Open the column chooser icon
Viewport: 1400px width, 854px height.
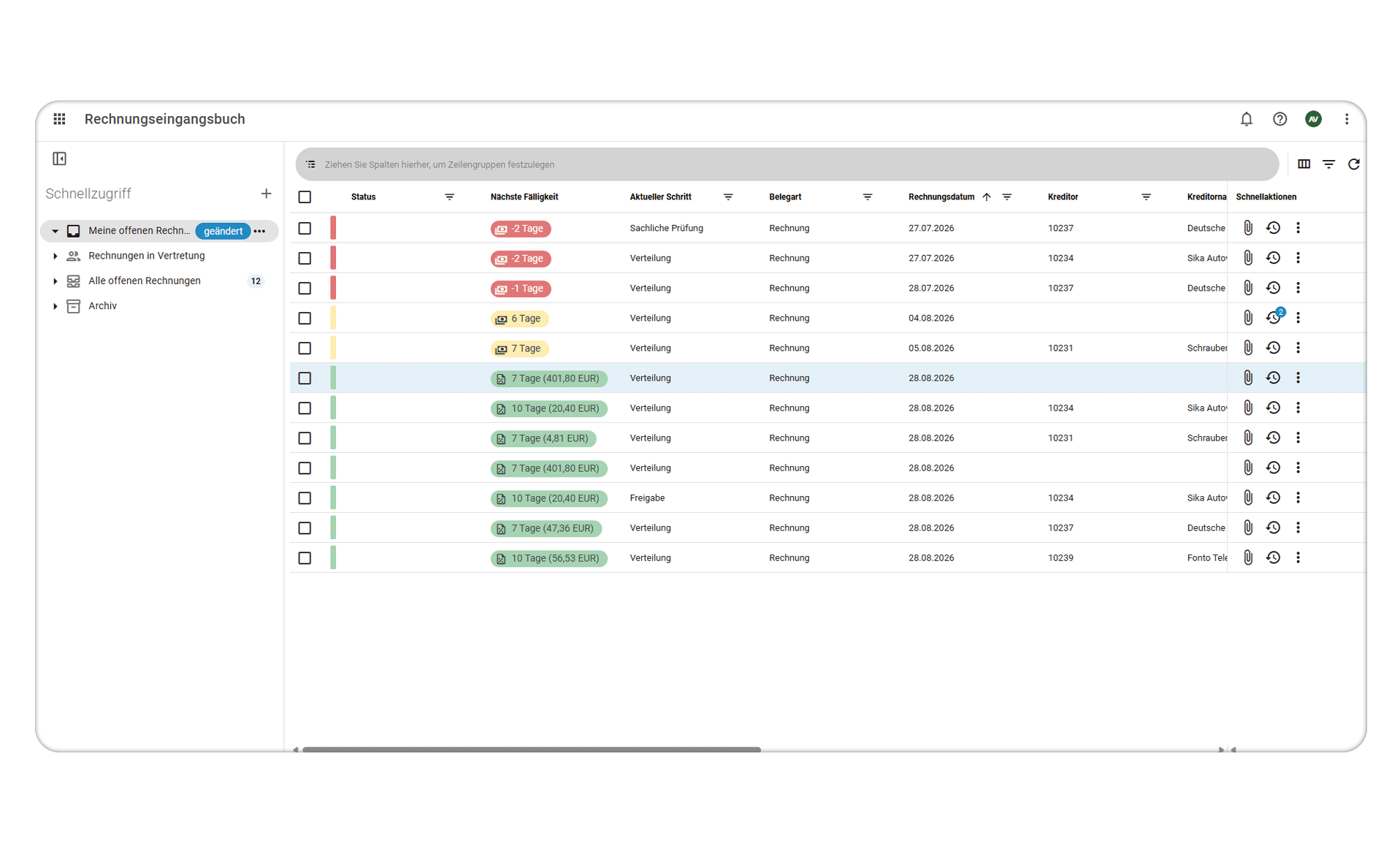tap(1304, 164)
